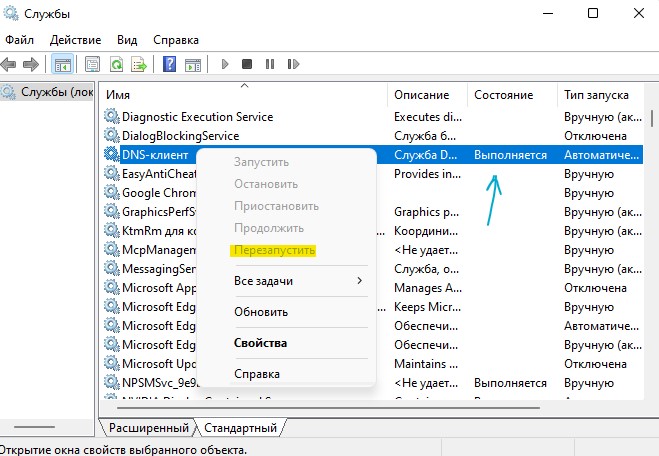659x456 pixels.
Task: Select Diagnostic Execution Service row
Action: (373, 116)
